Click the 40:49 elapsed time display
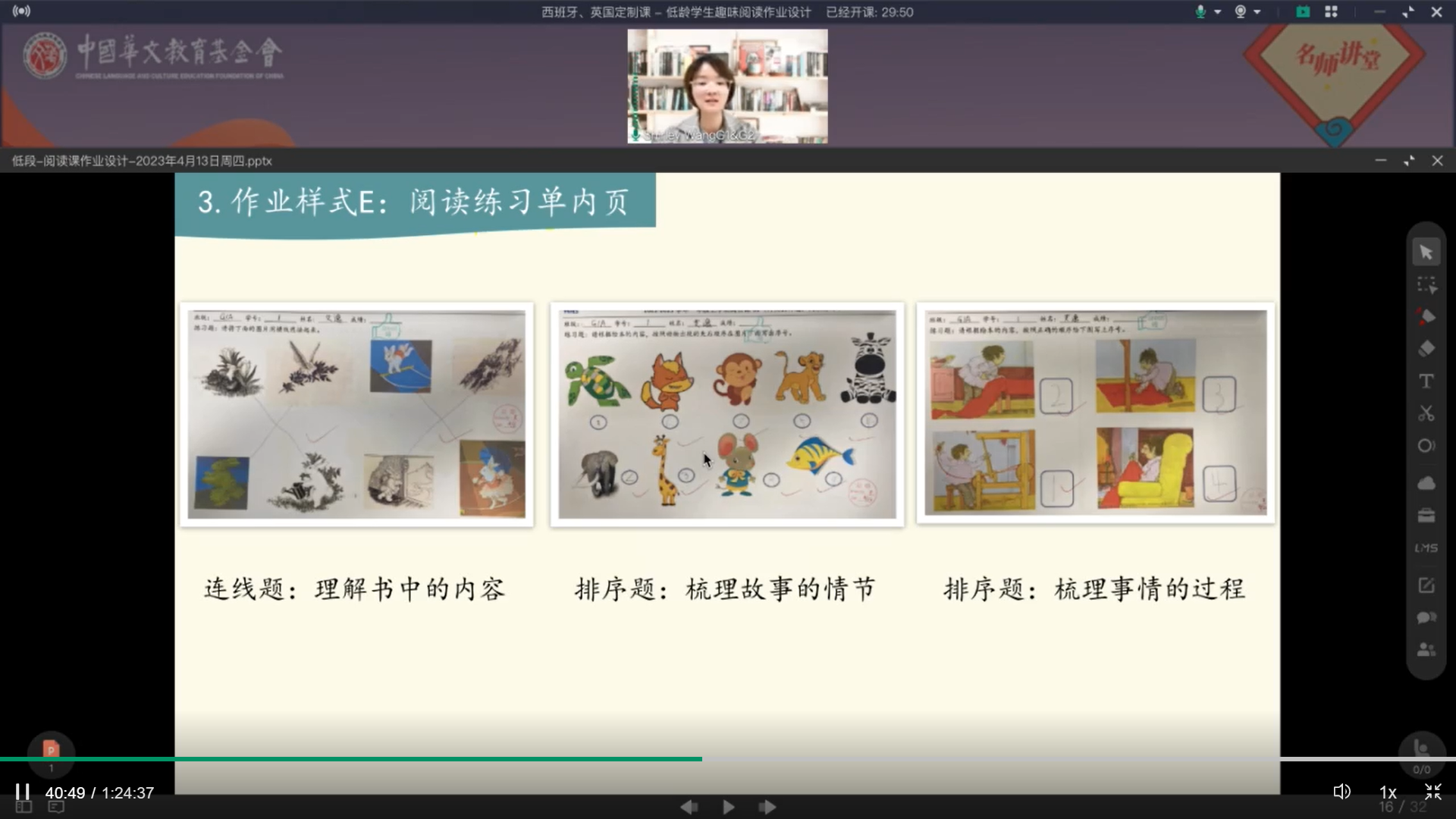The height and width of the screenshot is (819, 1456). coord(65,793)
